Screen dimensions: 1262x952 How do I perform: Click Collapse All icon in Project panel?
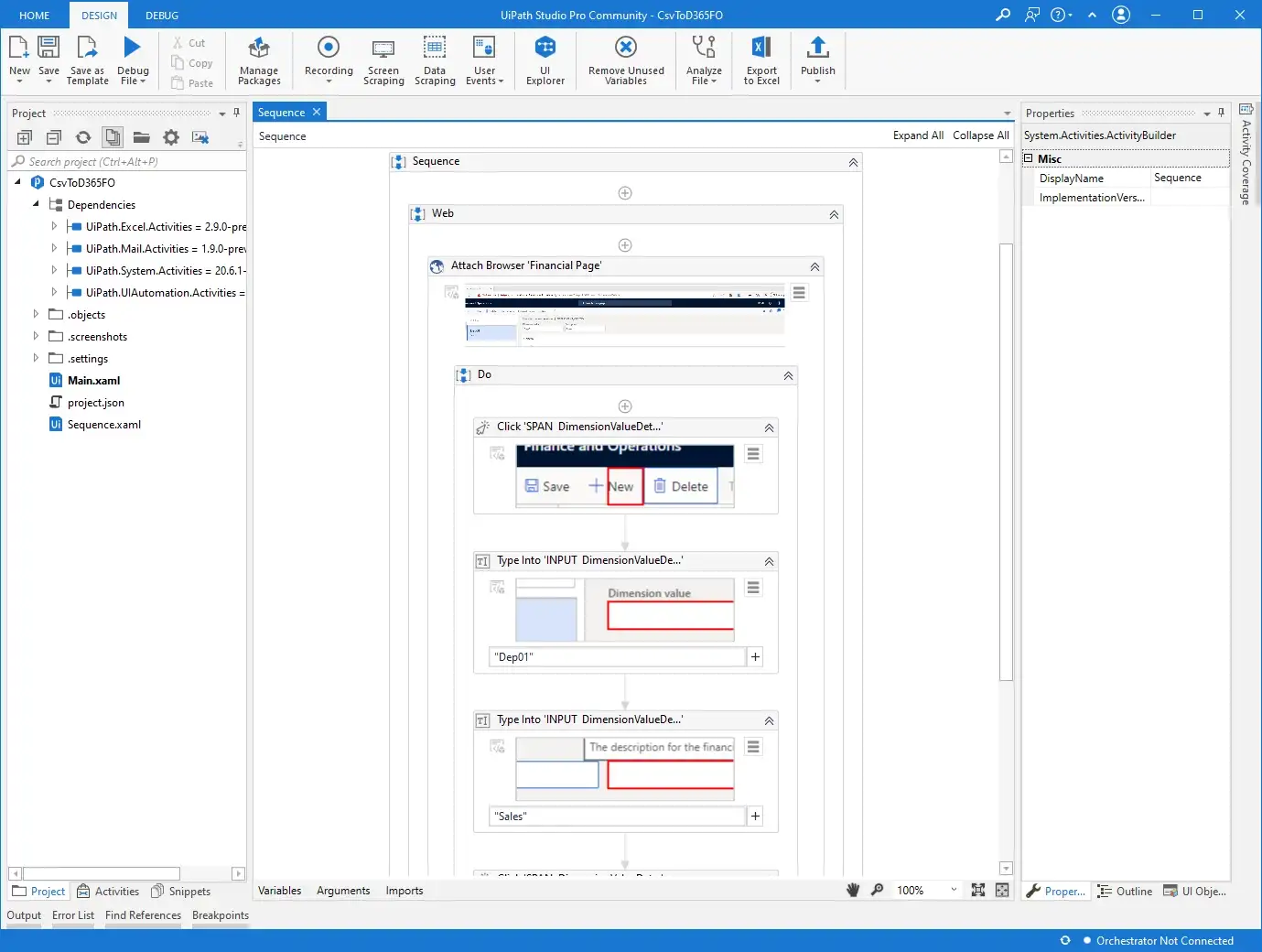coord(54,137)
